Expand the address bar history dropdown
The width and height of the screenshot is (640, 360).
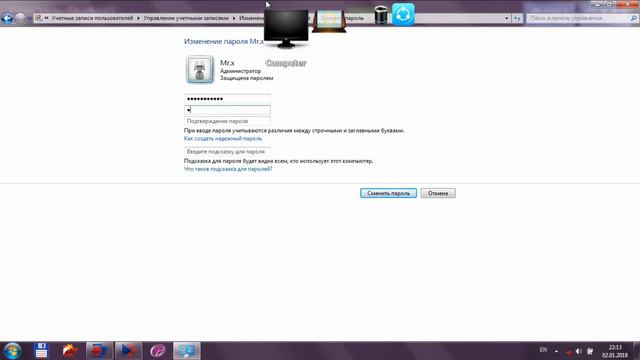507,18
